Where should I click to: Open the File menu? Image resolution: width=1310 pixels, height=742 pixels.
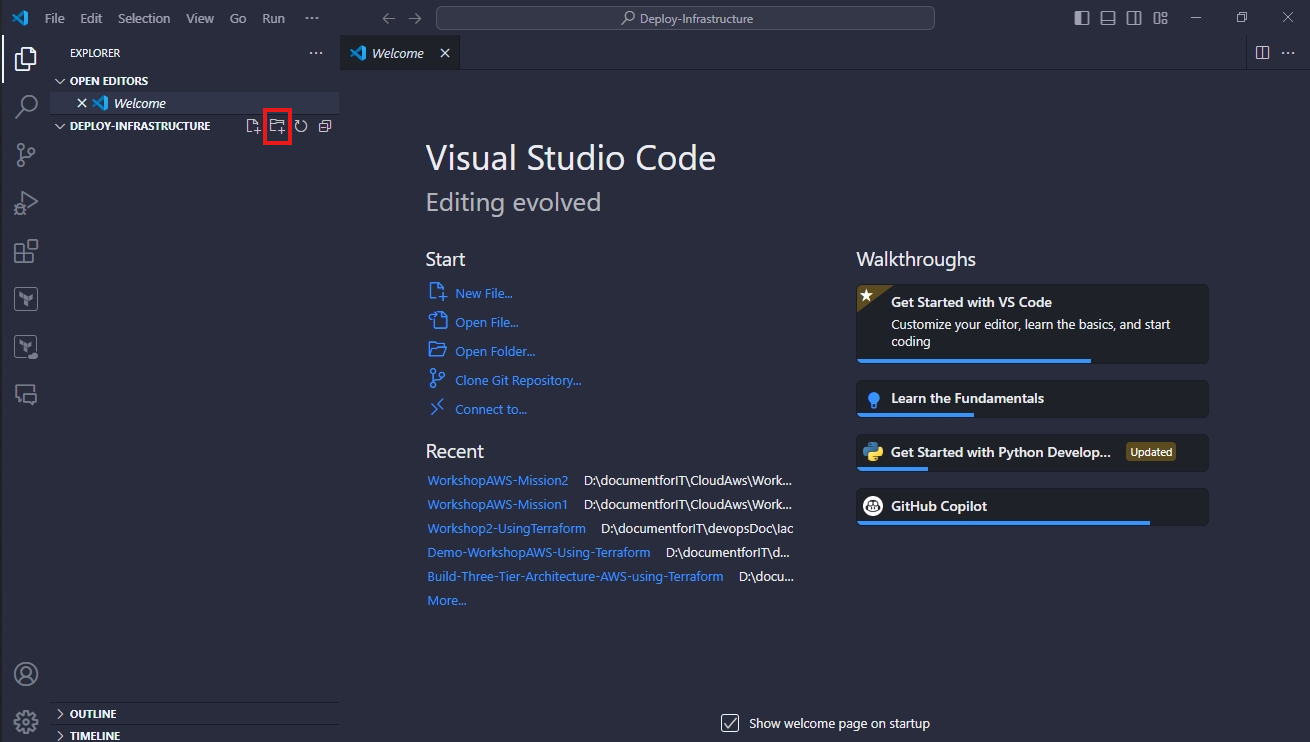pyautogui.click(x=55, y=18)
